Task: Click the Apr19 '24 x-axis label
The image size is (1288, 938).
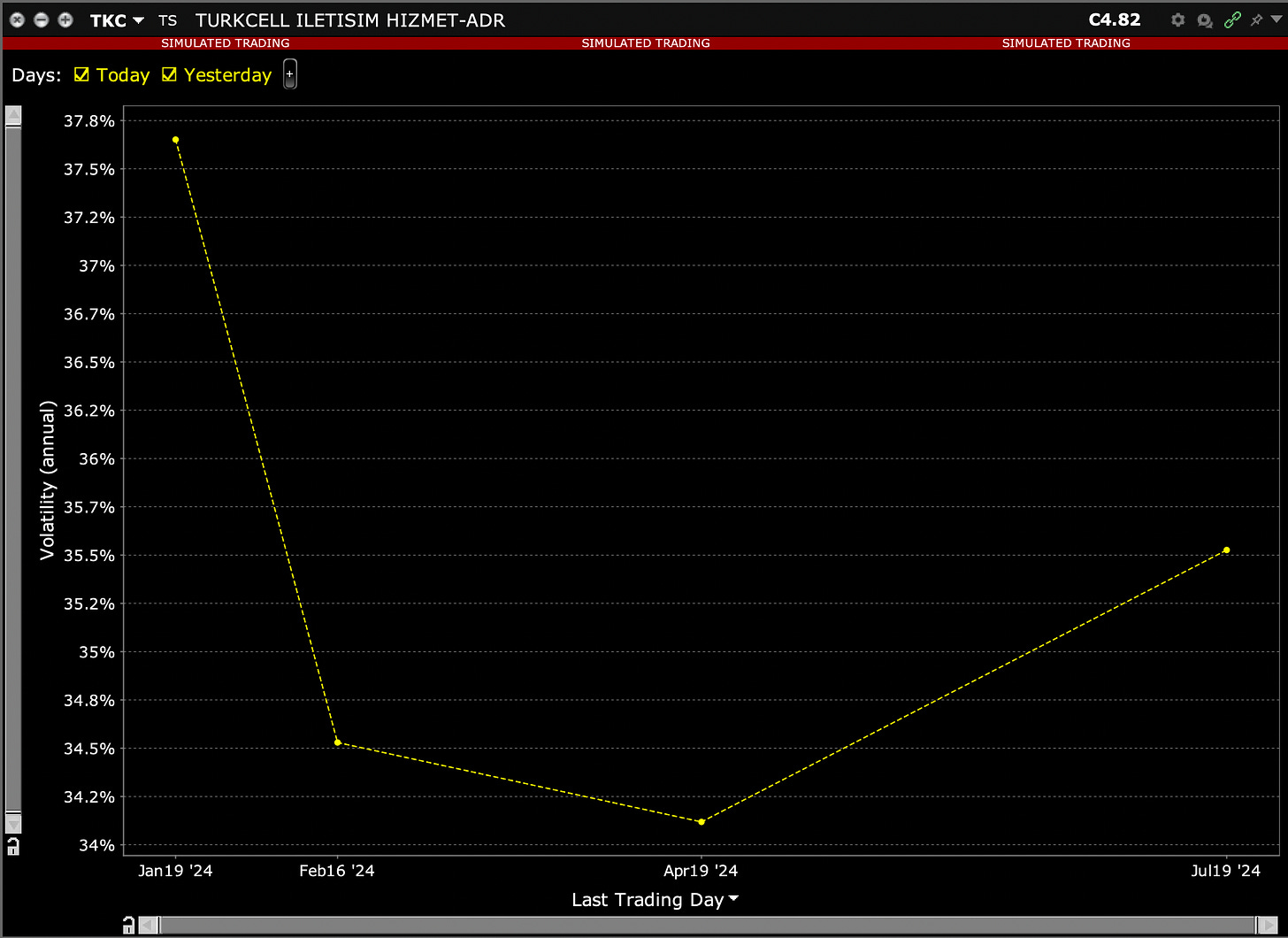Action: 701,871
